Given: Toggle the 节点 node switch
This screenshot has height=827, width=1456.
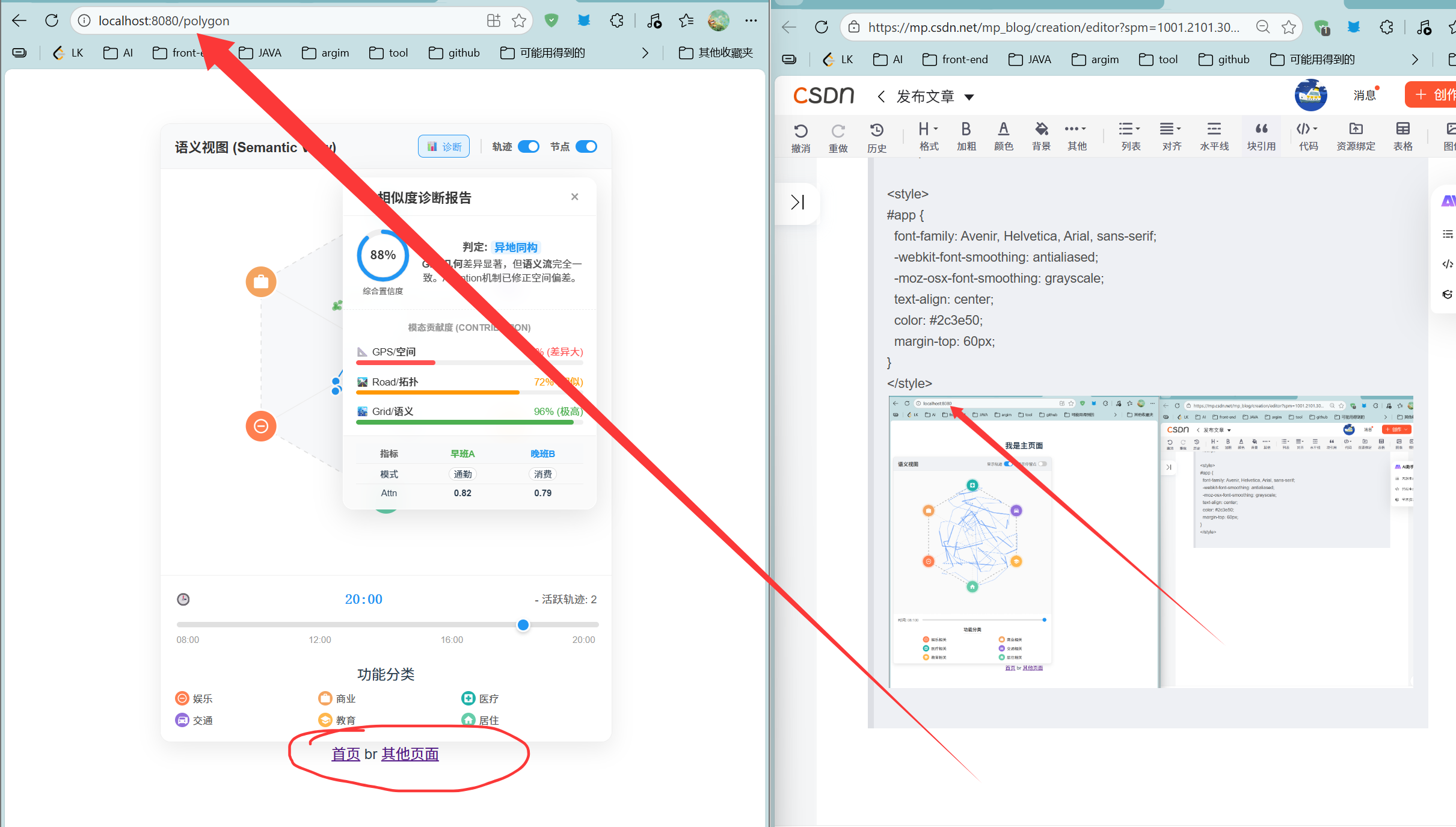Looking at the screenshot, I should click(x=586, y=147).
